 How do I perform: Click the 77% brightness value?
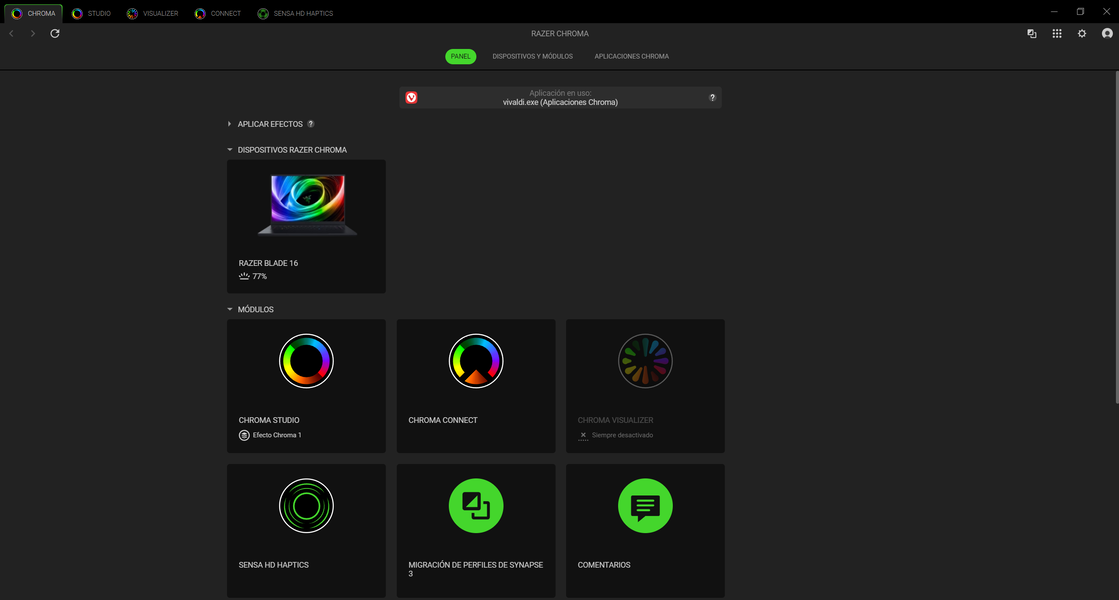click(260, 276)
